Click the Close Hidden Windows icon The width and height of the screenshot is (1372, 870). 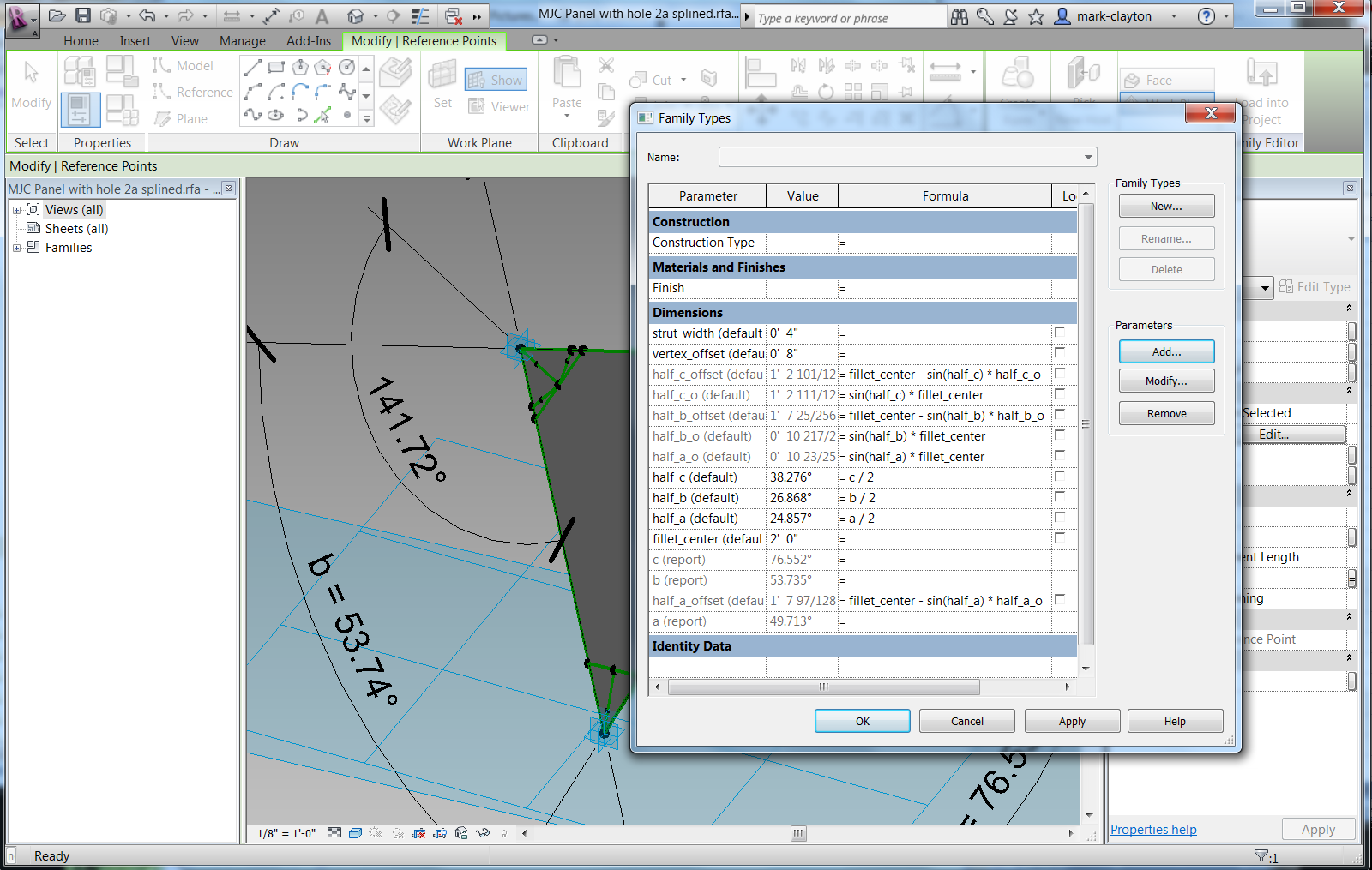click(x=454, y=15)
